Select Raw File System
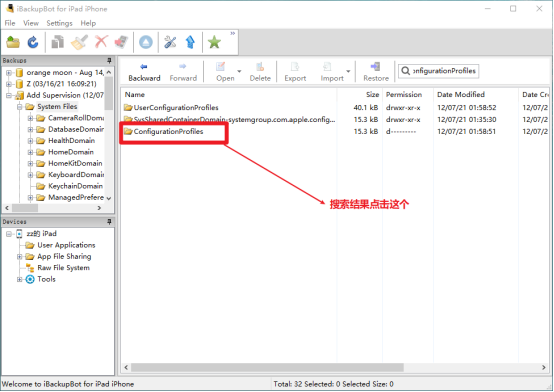Viewport: 554px width, 392px height. (x=63, y=268)
